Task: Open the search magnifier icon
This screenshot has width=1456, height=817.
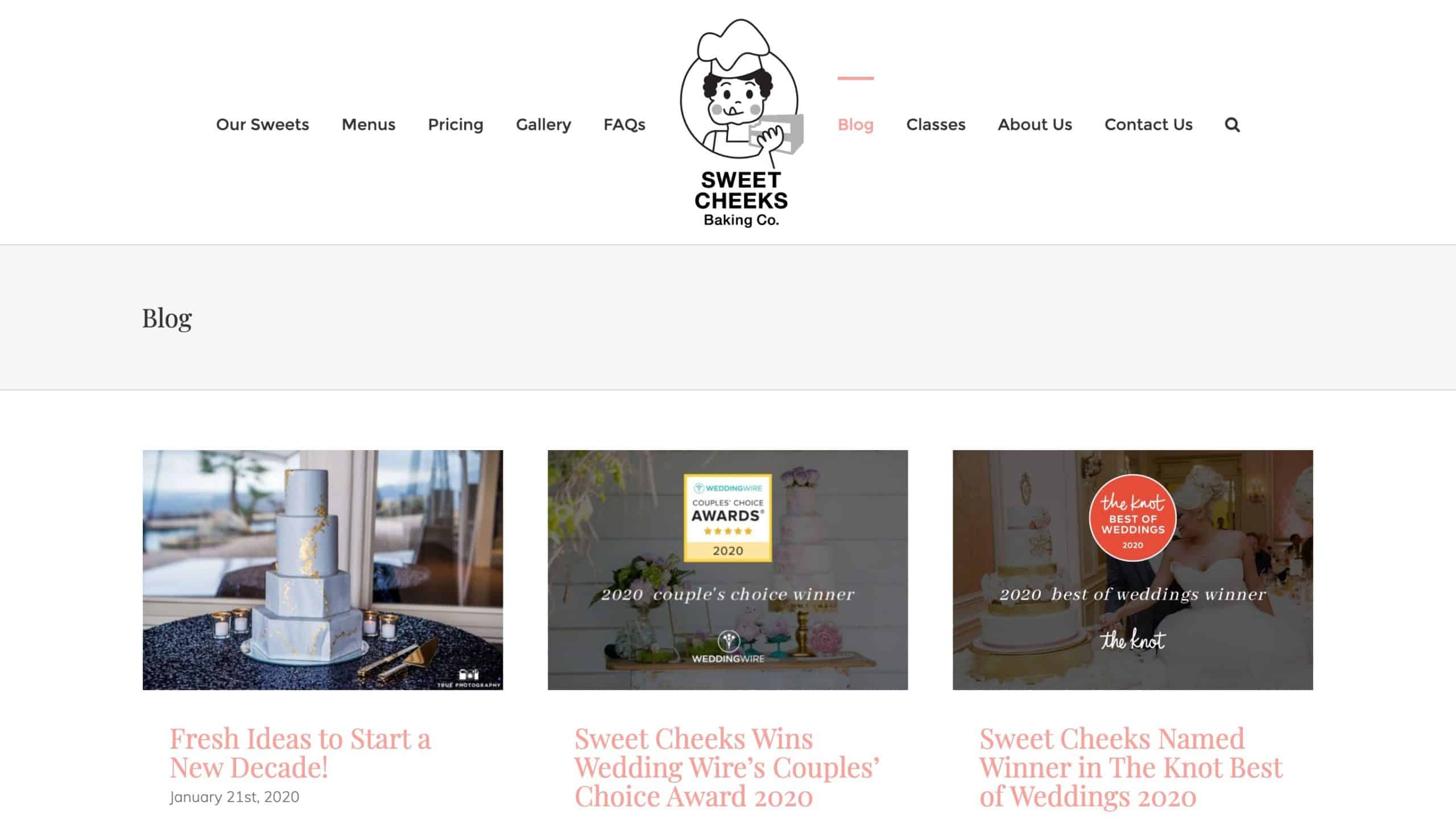Action: click(1232, 125)
